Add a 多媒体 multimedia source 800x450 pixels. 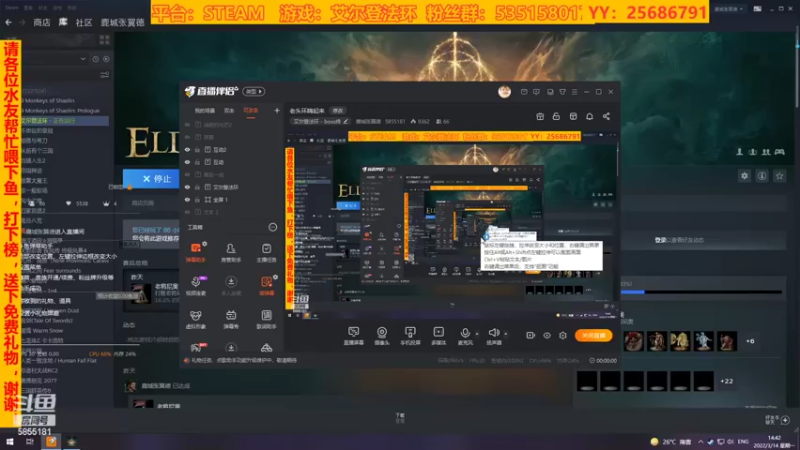[x=438, y=336]
